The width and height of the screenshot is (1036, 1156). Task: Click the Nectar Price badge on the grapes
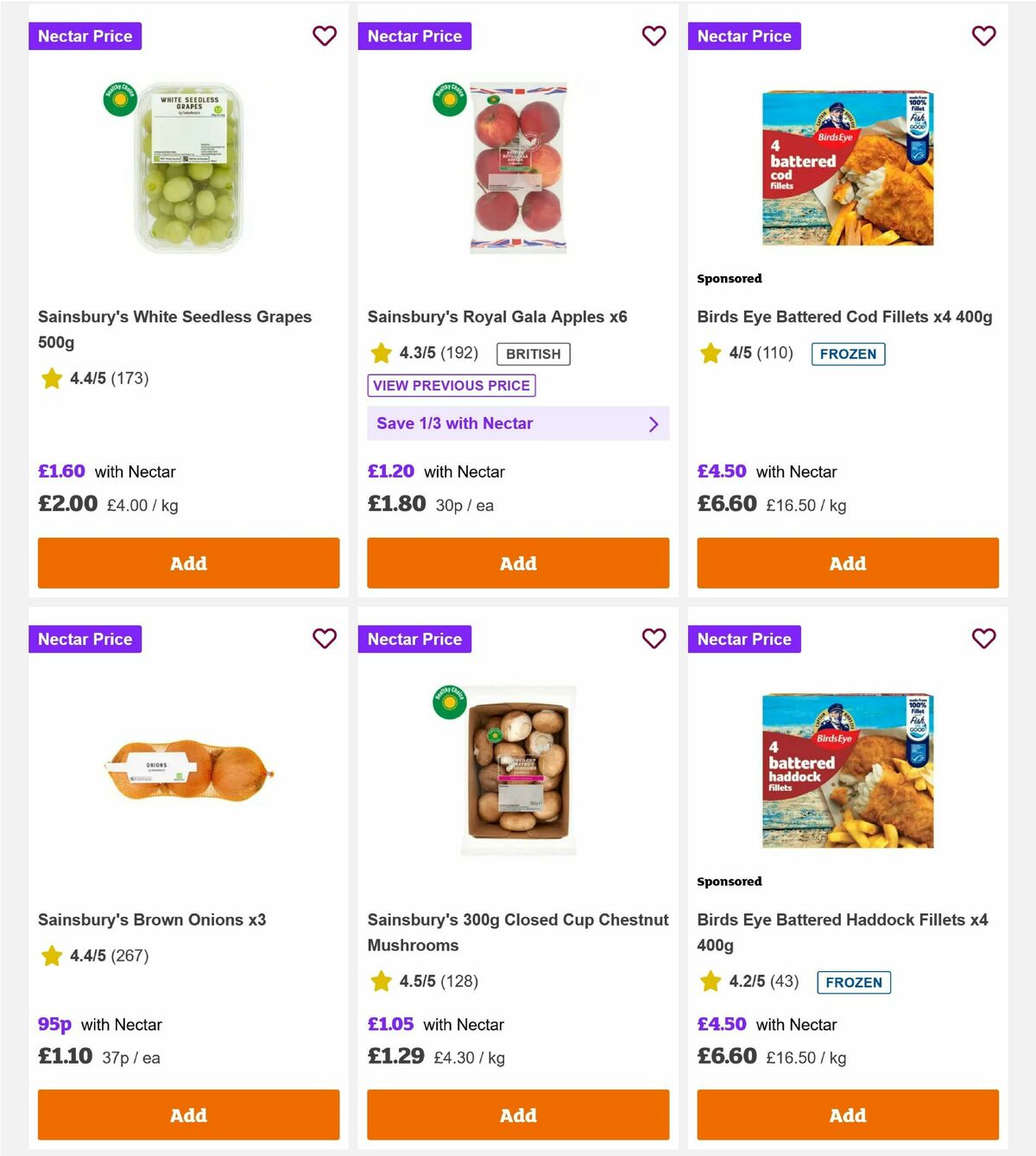coord(85,36)
